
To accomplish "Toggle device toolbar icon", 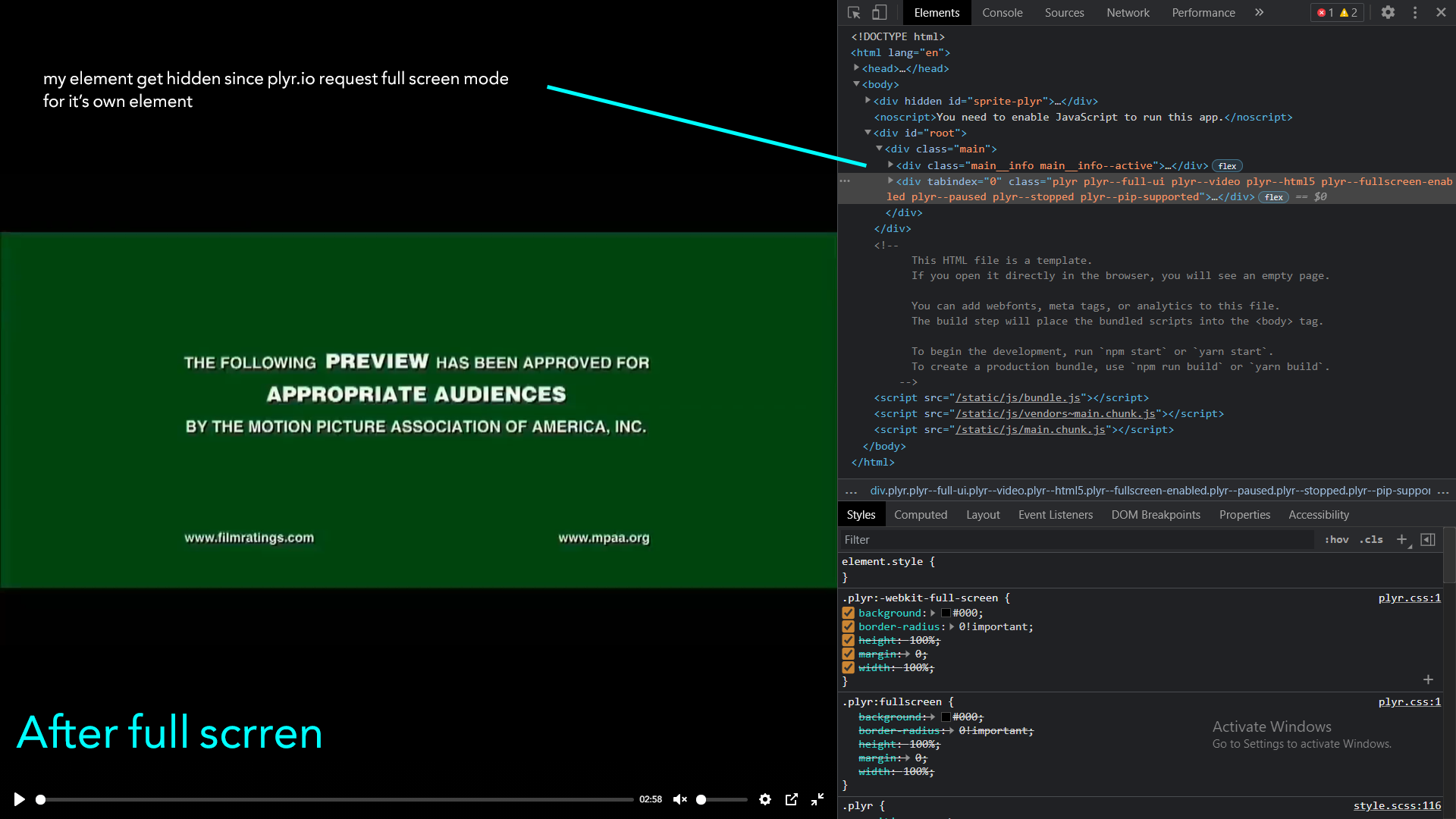I will pyautogui.click(x=880, y=13).
